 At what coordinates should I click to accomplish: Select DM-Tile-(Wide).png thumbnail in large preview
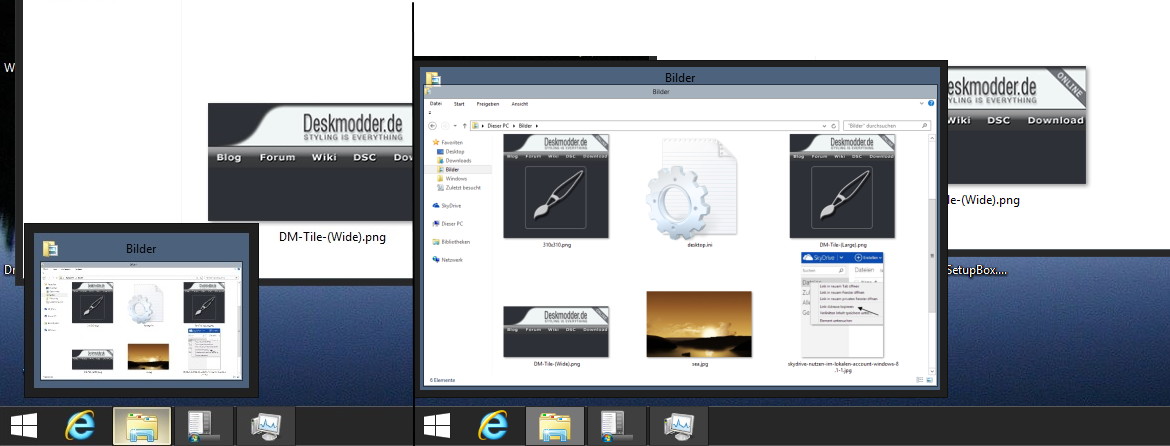[x=556, y=332]
